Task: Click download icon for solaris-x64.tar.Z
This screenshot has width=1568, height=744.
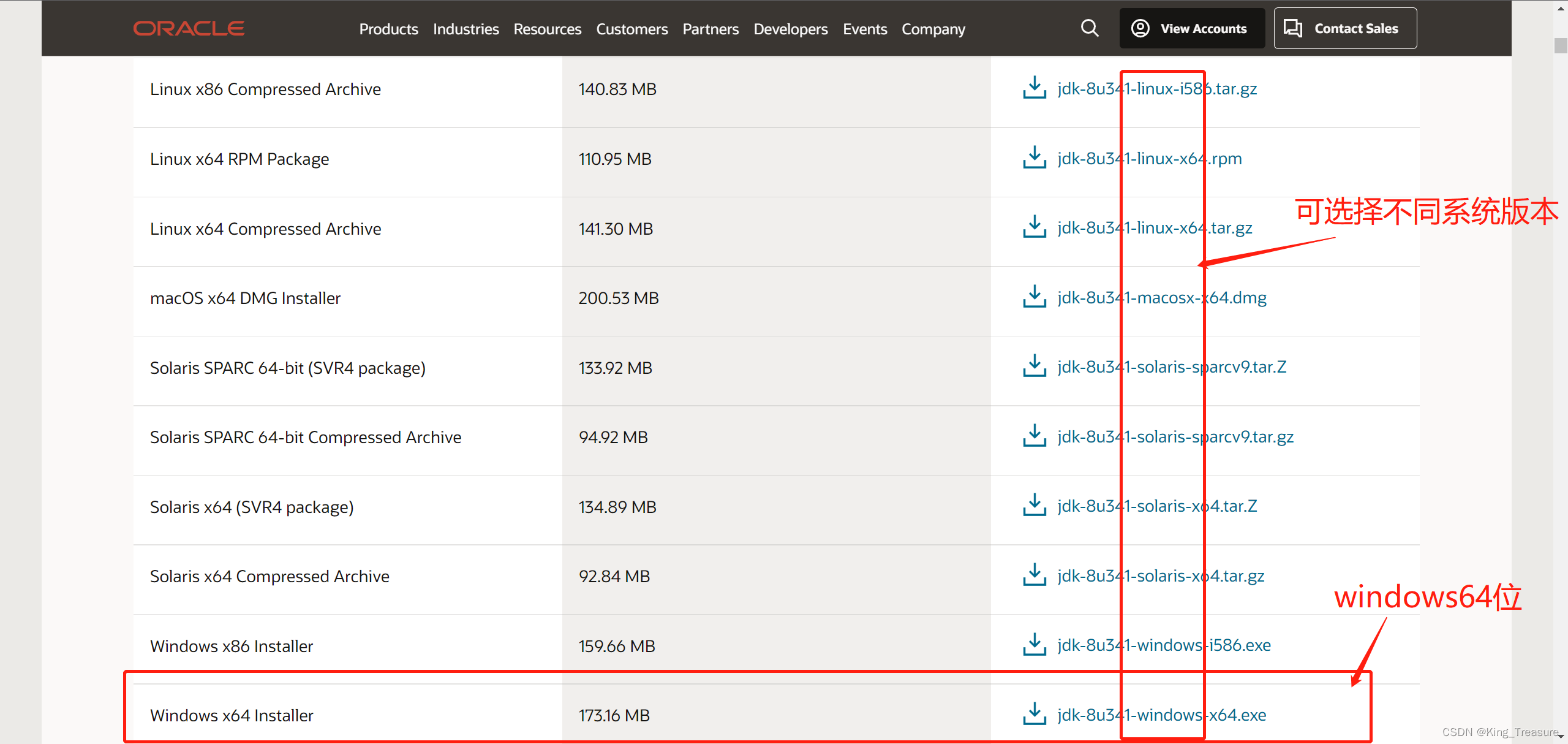Action: 1035,505
